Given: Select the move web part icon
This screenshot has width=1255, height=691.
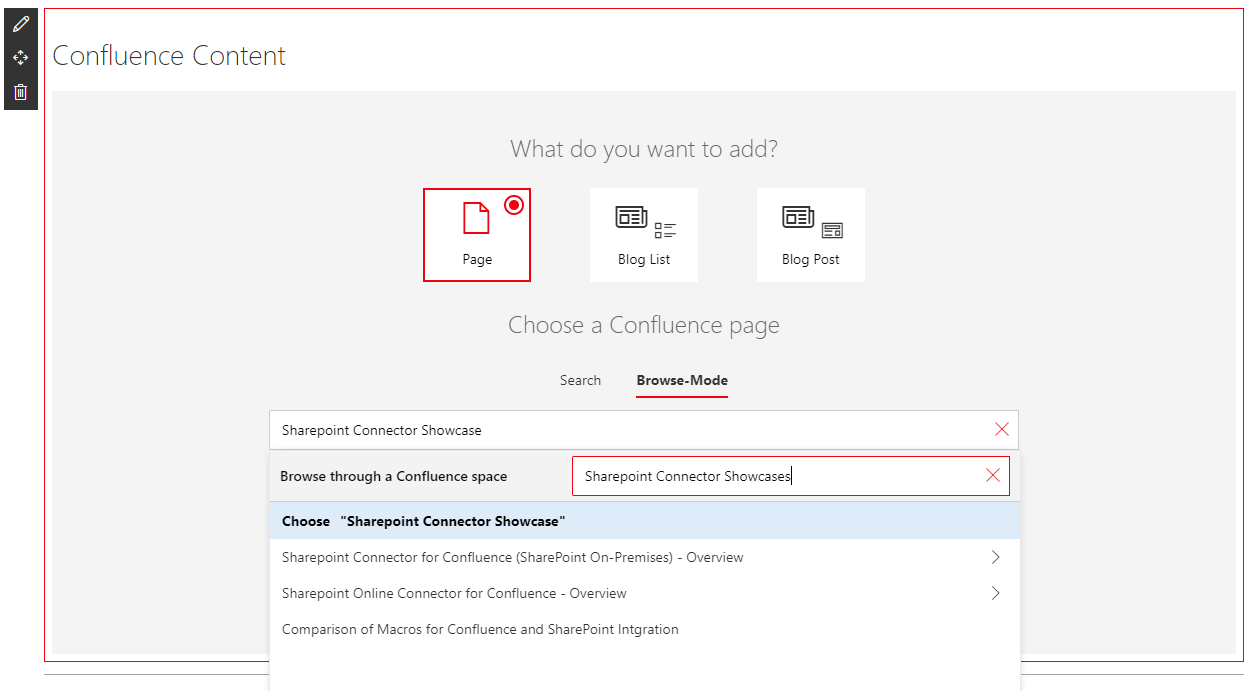Looking at the screenshot, I should (20, 58).
